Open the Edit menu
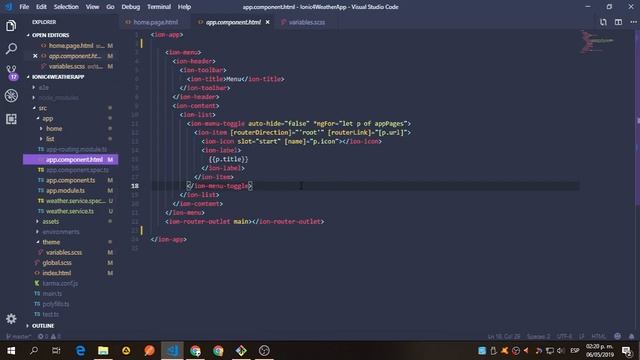The height and width of the screenshot is (360, 640). 41,7
